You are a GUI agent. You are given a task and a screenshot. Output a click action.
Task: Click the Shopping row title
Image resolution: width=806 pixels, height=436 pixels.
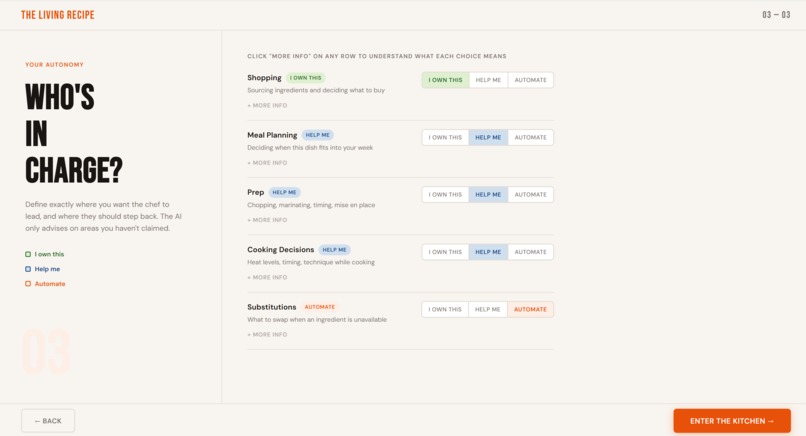[264, 78]
